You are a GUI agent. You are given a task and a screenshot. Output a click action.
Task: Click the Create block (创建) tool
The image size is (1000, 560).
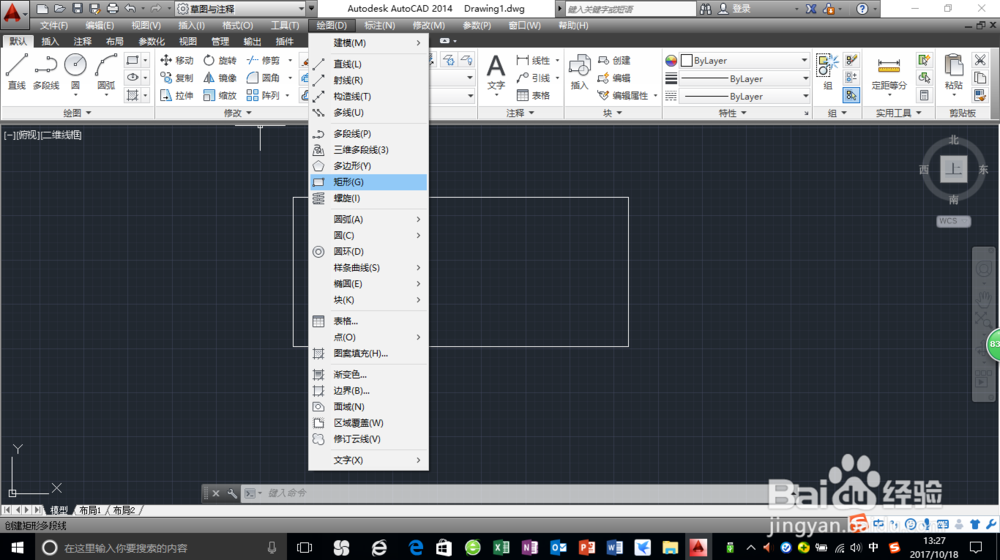point(614,60)
